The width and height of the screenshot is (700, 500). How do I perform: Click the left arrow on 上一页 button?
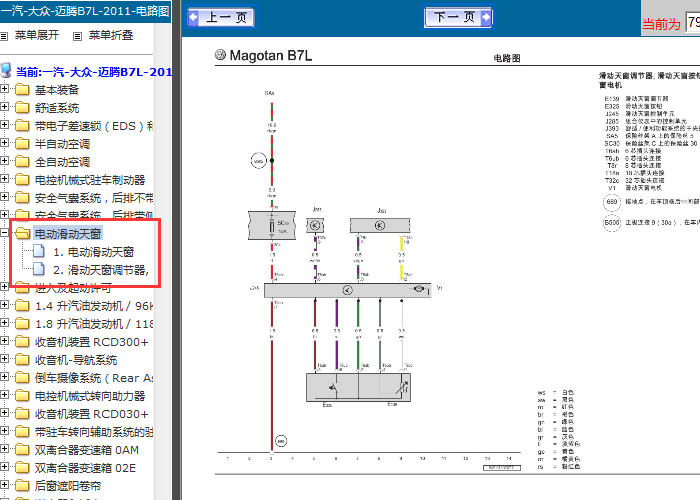click(x=194, y=17)
